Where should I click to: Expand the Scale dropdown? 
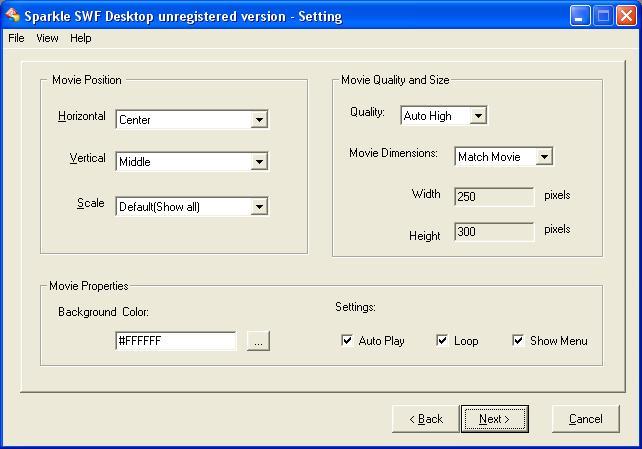pos(259,207)
